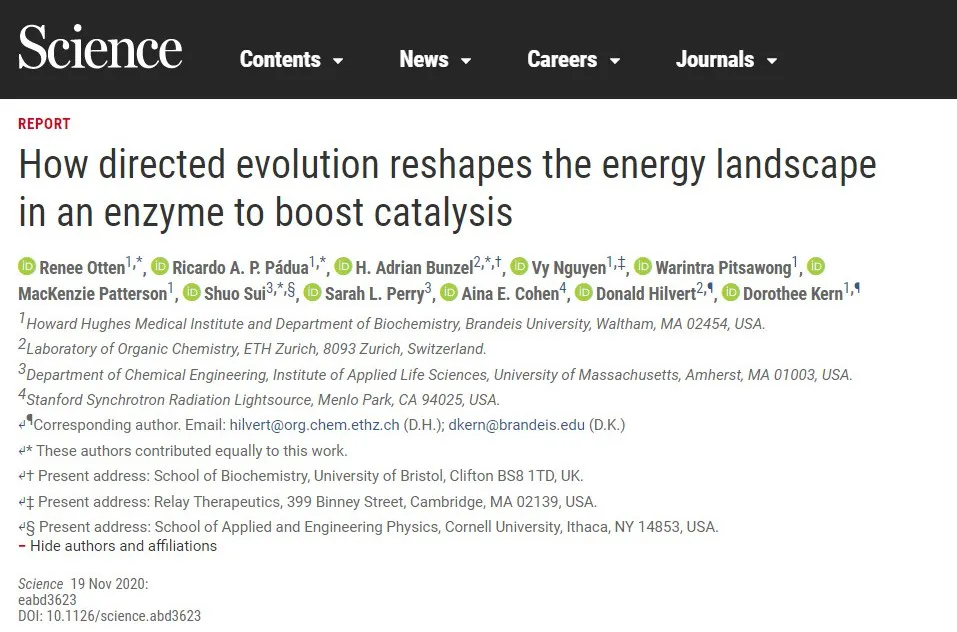Select author name Shuo Sui
957x632 pixels.
pyautogui.click(x=235, y=293)
